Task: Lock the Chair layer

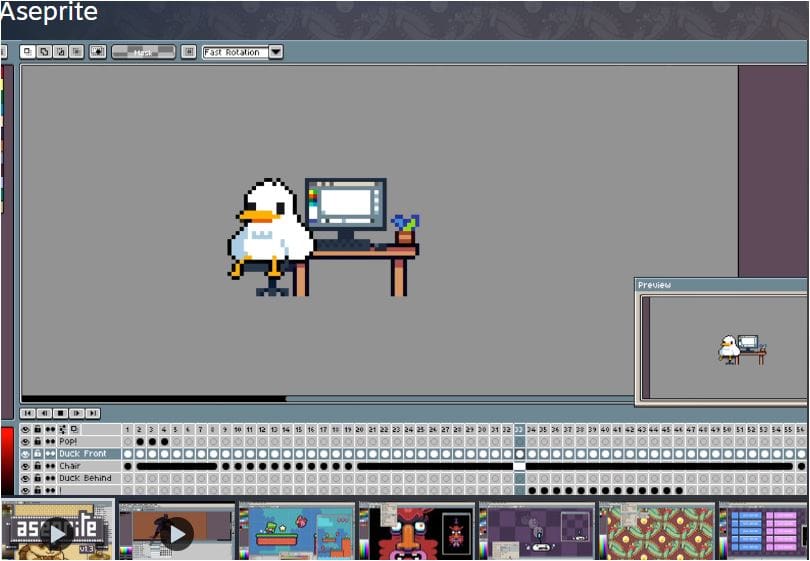Action: (x=37, y=466)
